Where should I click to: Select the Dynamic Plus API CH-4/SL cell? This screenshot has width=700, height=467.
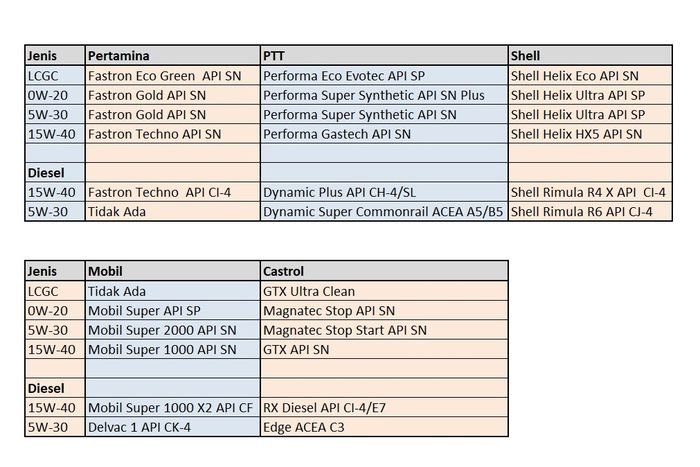pyautogui.click(x=382, y=192)
